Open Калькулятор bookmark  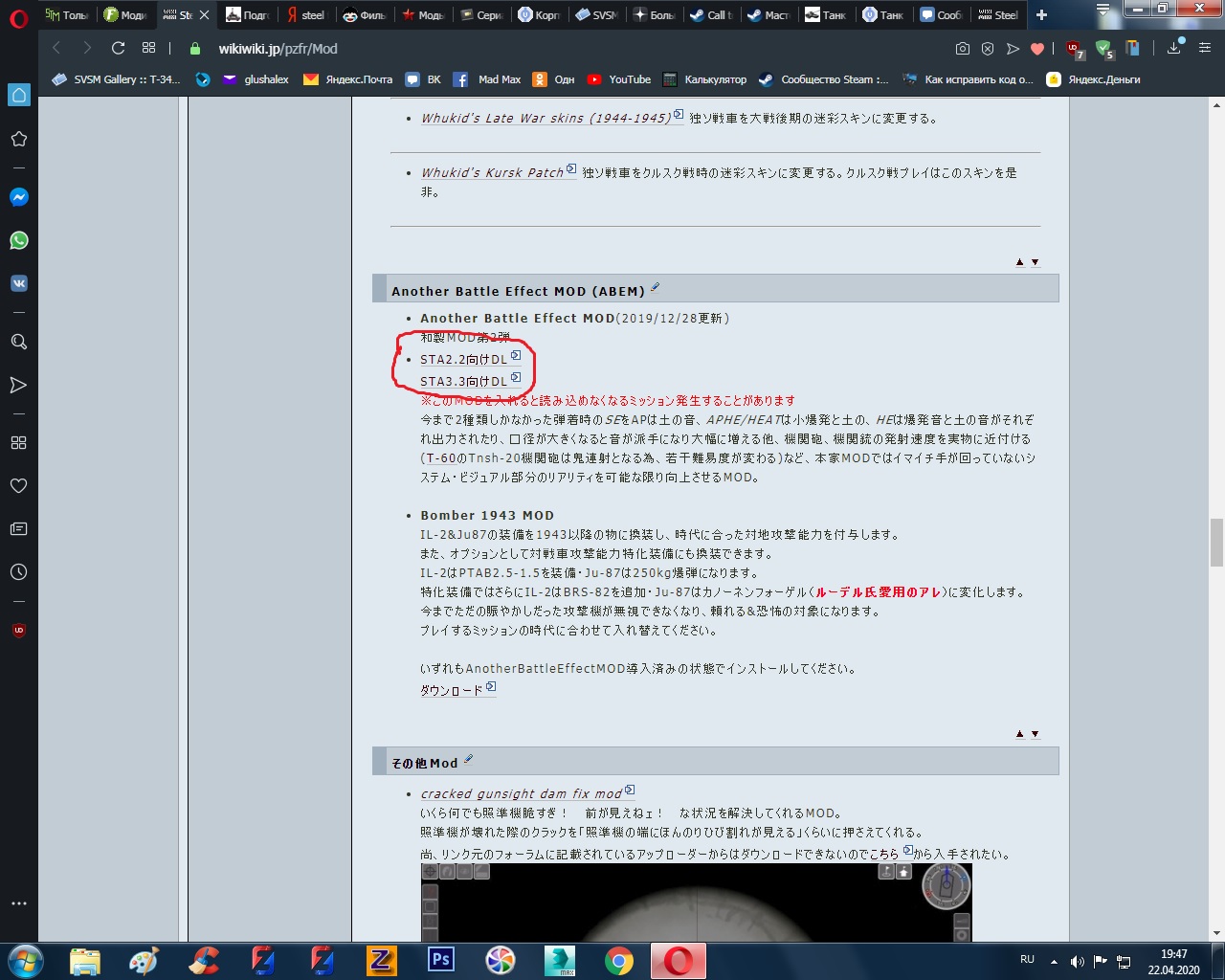click(704, 79)
